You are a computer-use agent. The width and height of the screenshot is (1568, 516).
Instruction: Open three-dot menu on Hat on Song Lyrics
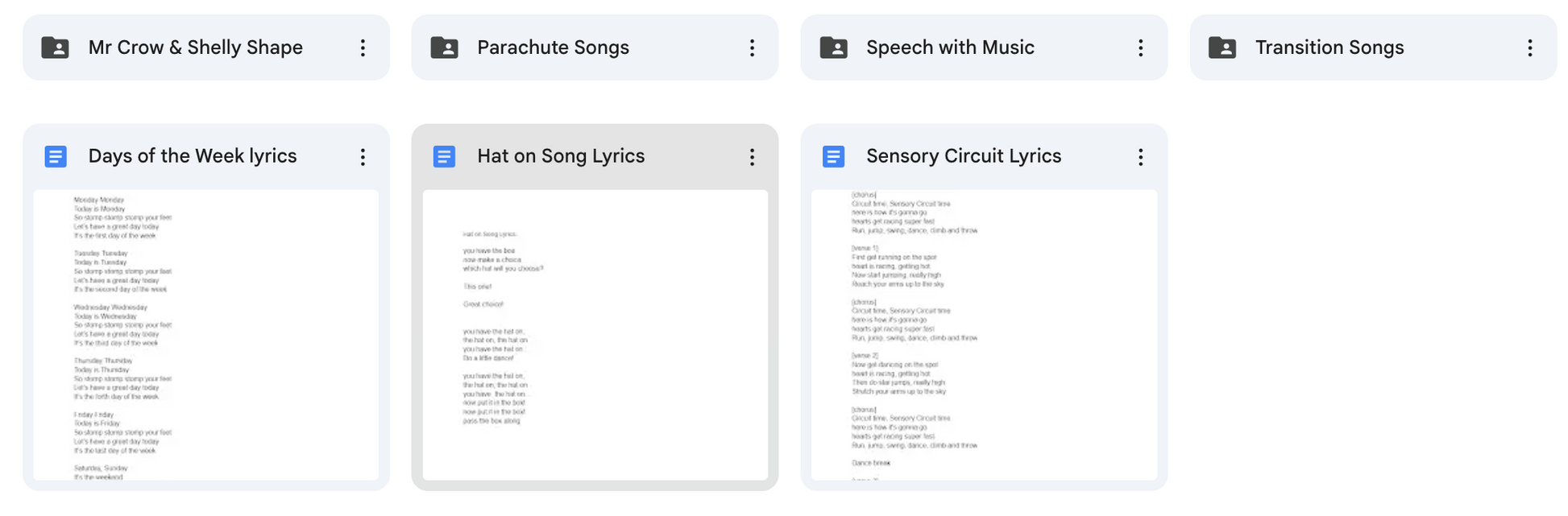click(752, 157)
